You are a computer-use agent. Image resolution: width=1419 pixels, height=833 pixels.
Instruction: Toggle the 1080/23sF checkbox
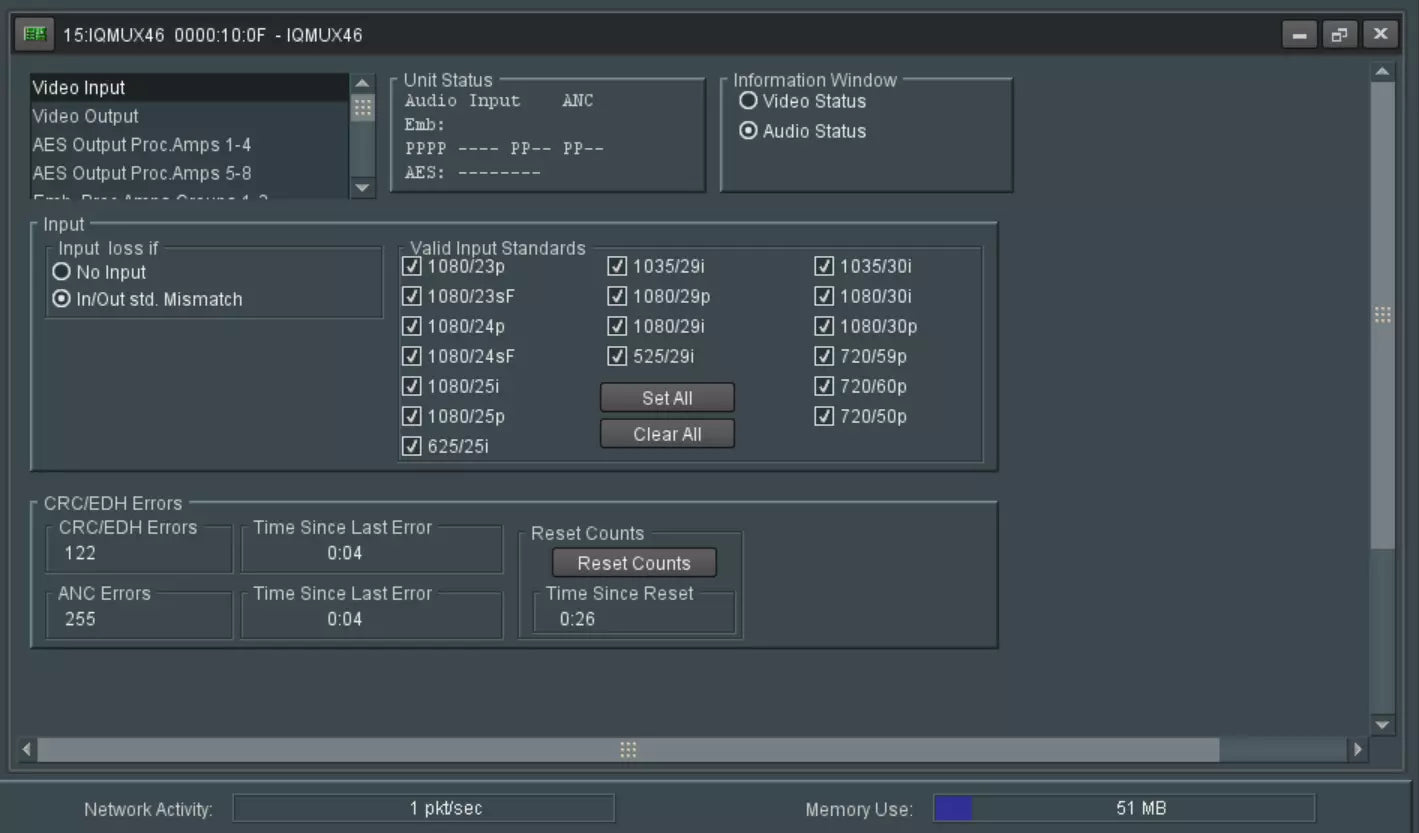pos(412,297)
